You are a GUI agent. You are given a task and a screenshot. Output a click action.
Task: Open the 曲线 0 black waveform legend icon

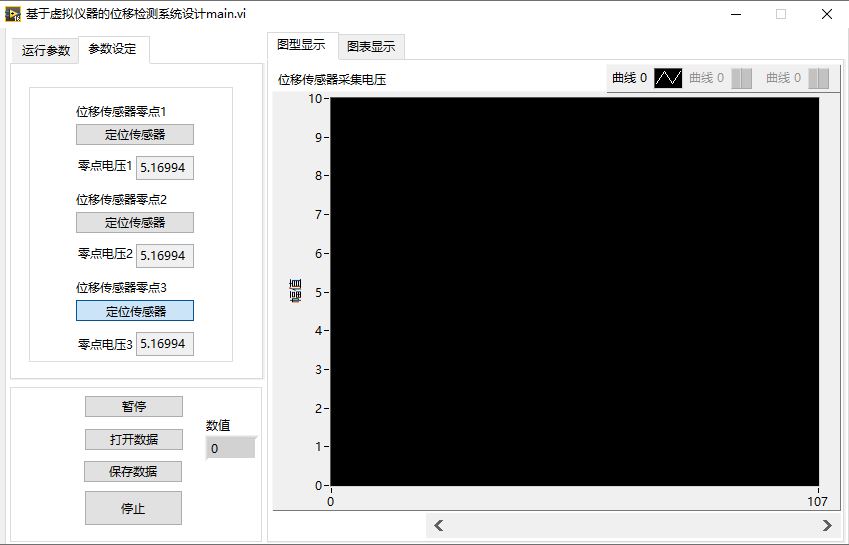click(x=668, y=78)
